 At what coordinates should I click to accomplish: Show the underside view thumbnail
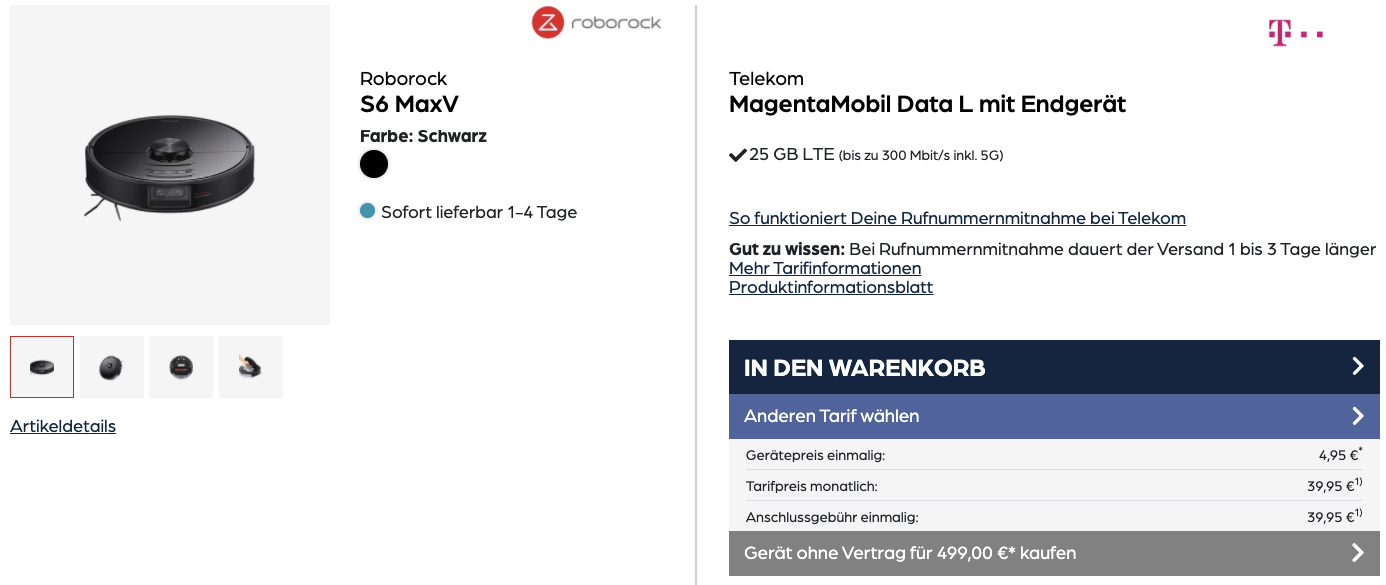[181, 367]
